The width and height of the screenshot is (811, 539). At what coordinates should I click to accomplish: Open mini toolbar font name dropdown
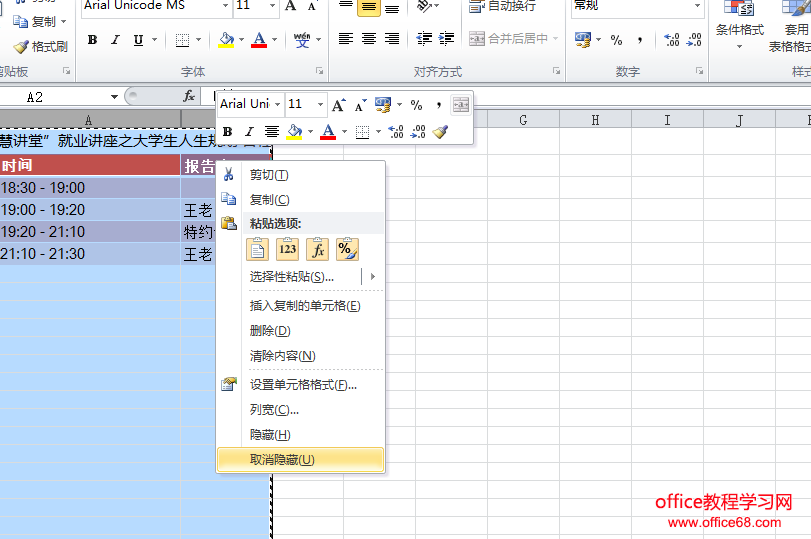pos(277,104)
